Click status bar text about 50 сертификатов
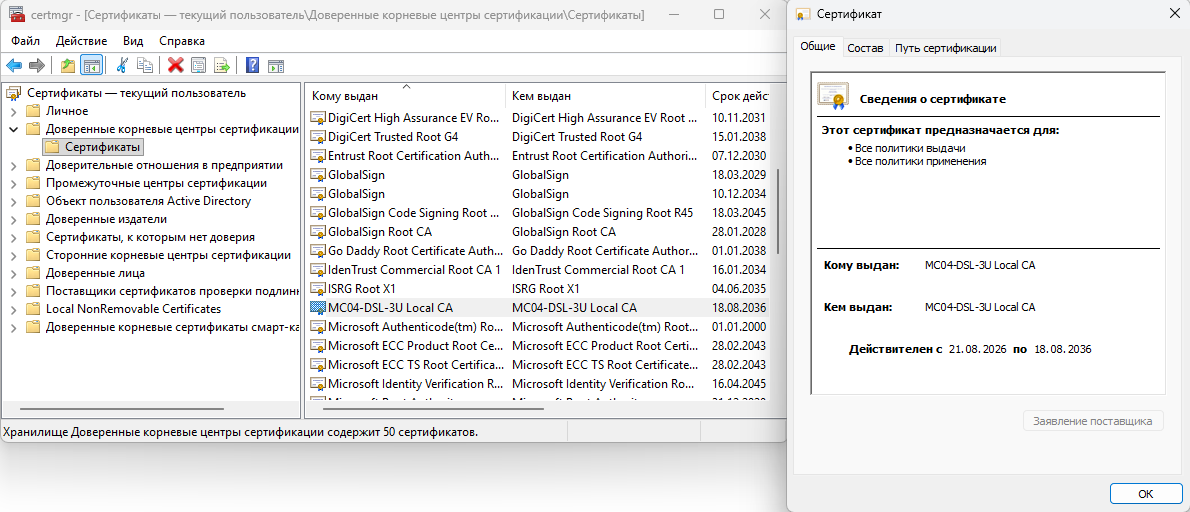The width and height of the screenshot is (1190, 512). [x=241, y=432]
